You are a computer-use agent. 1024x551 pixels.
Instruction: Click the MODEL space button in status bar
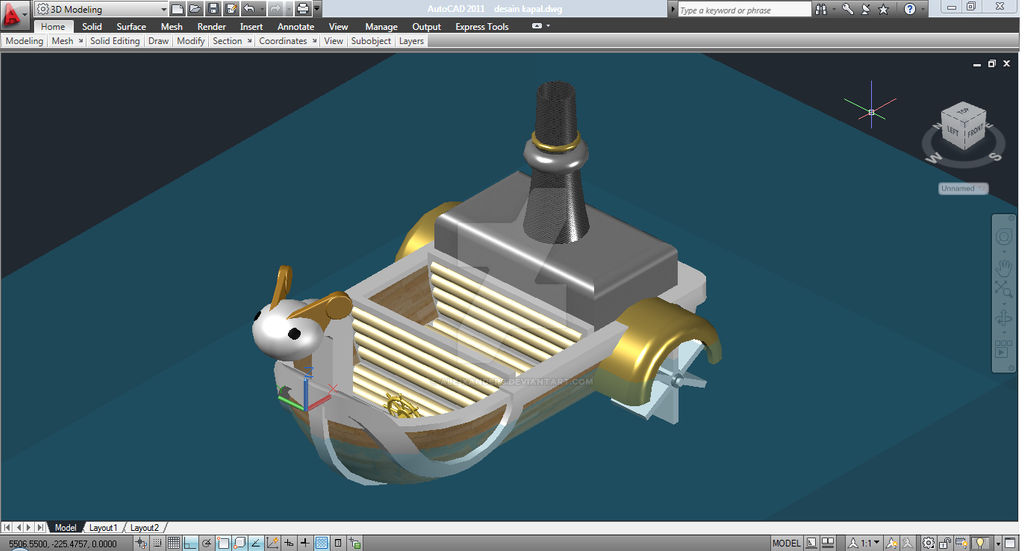point(786,543)
